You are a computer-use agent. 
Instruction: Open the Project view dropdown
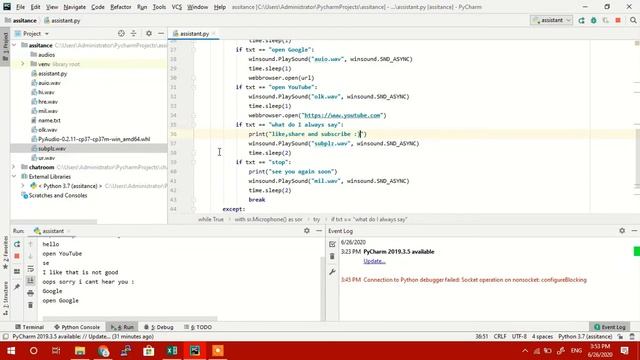click(32, 33)
